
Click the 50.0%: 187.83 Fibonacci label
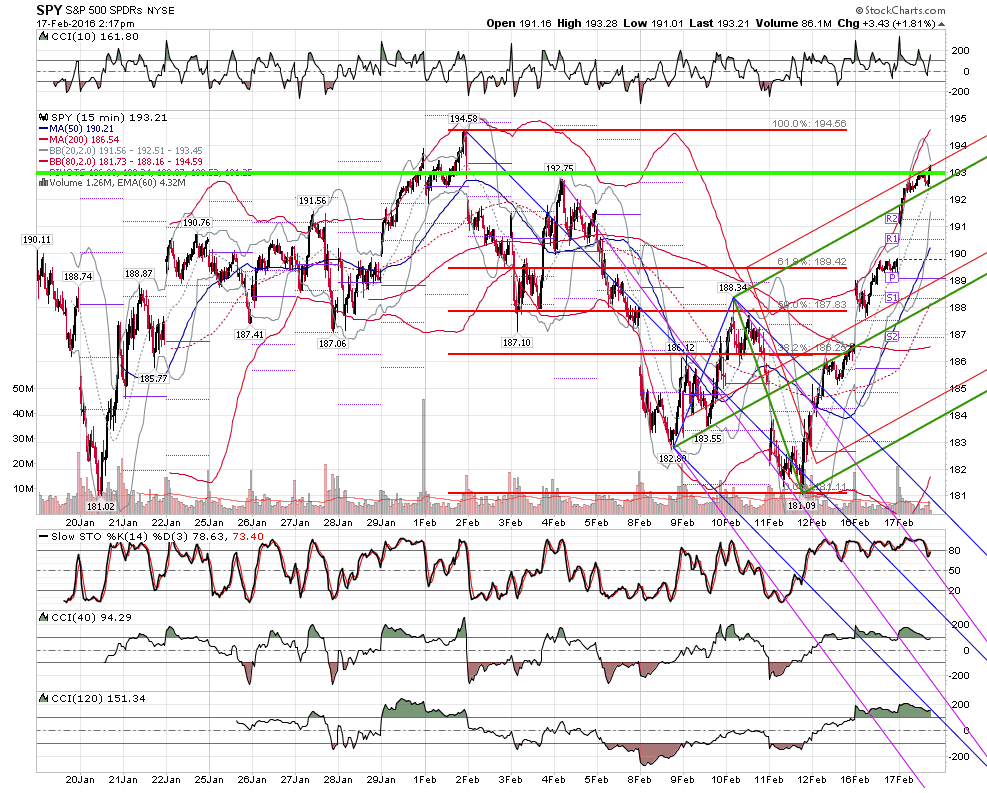812,304
